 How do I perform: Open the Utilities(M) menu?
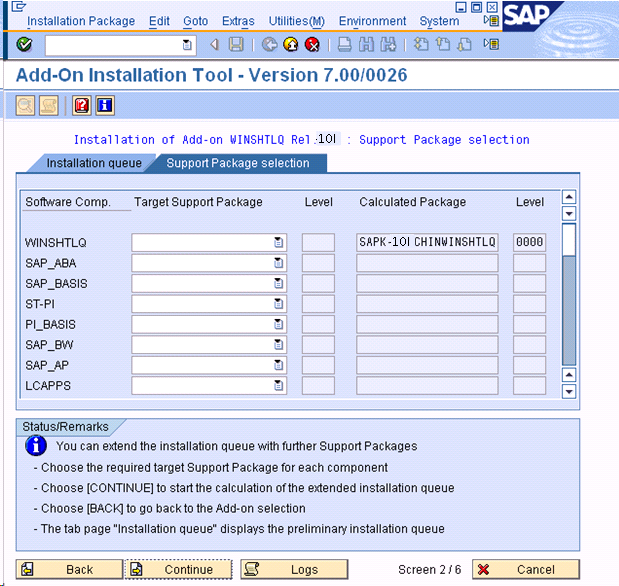pyautogui.click(x=296, y=21)
